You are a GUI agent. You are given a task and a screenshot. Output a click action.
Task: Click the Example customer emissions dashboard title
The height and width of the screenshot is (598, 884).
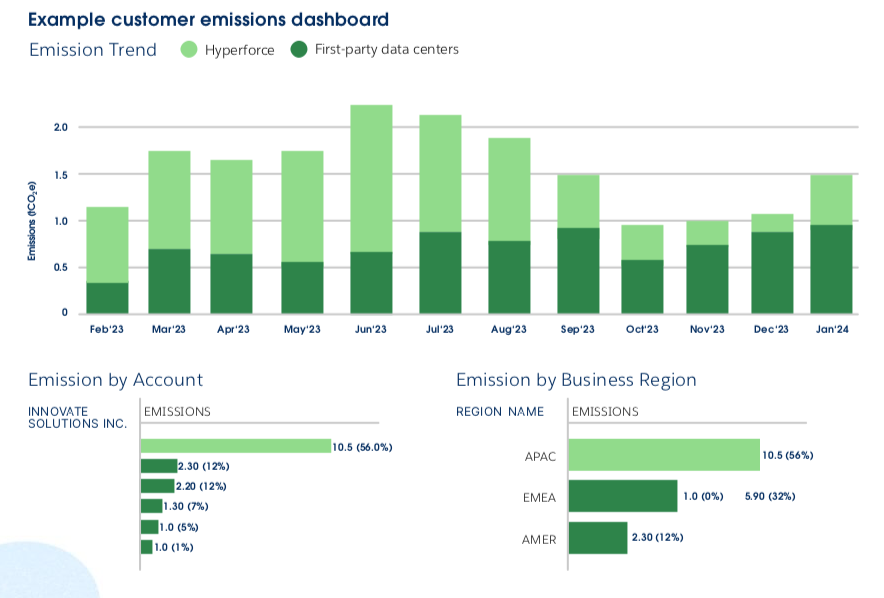209,20
